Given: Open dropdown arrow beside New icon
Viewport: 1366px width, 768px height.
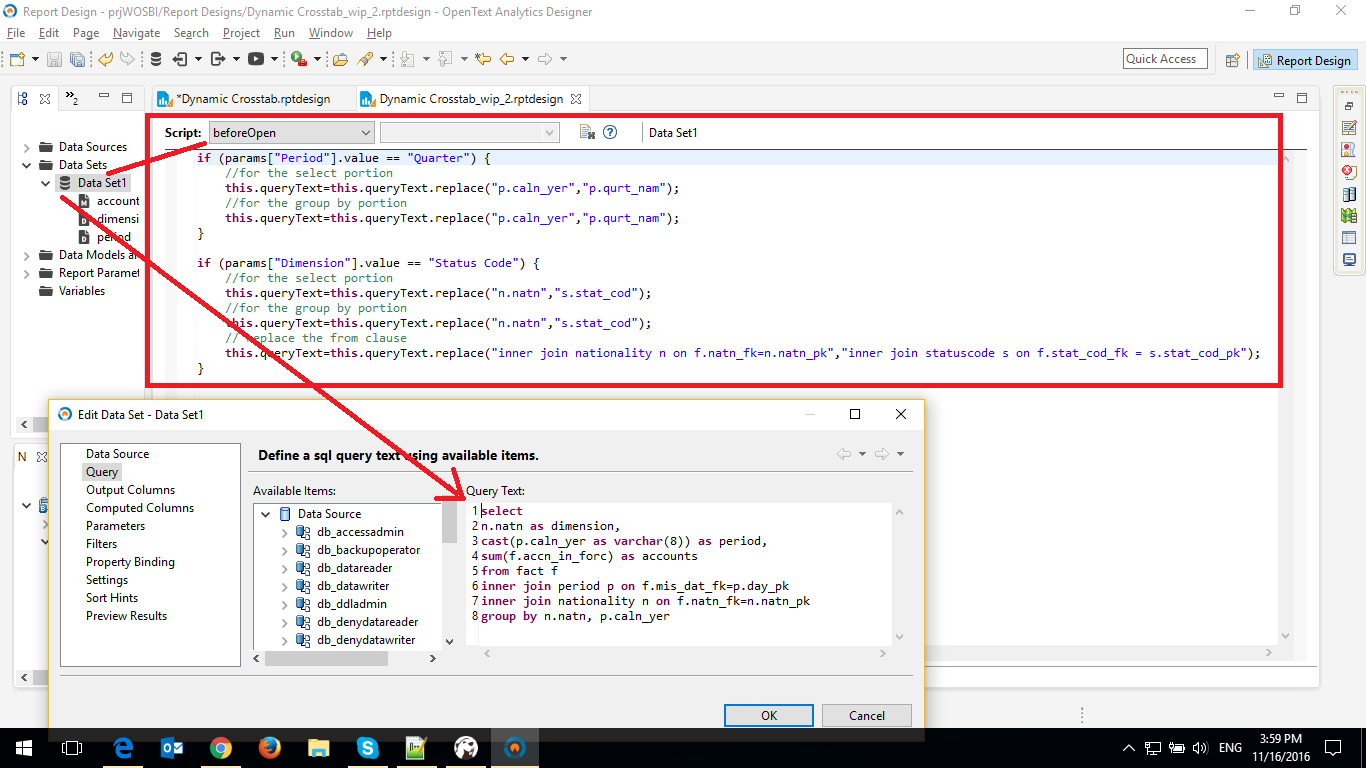Looking at the screenshot, I should pos(35,59).
